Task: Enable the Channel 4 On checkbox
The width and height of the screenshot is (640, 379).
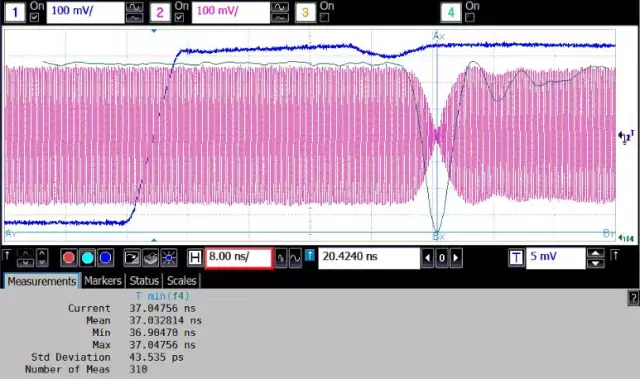Action: pyautogui.click(x=470, y=17)
